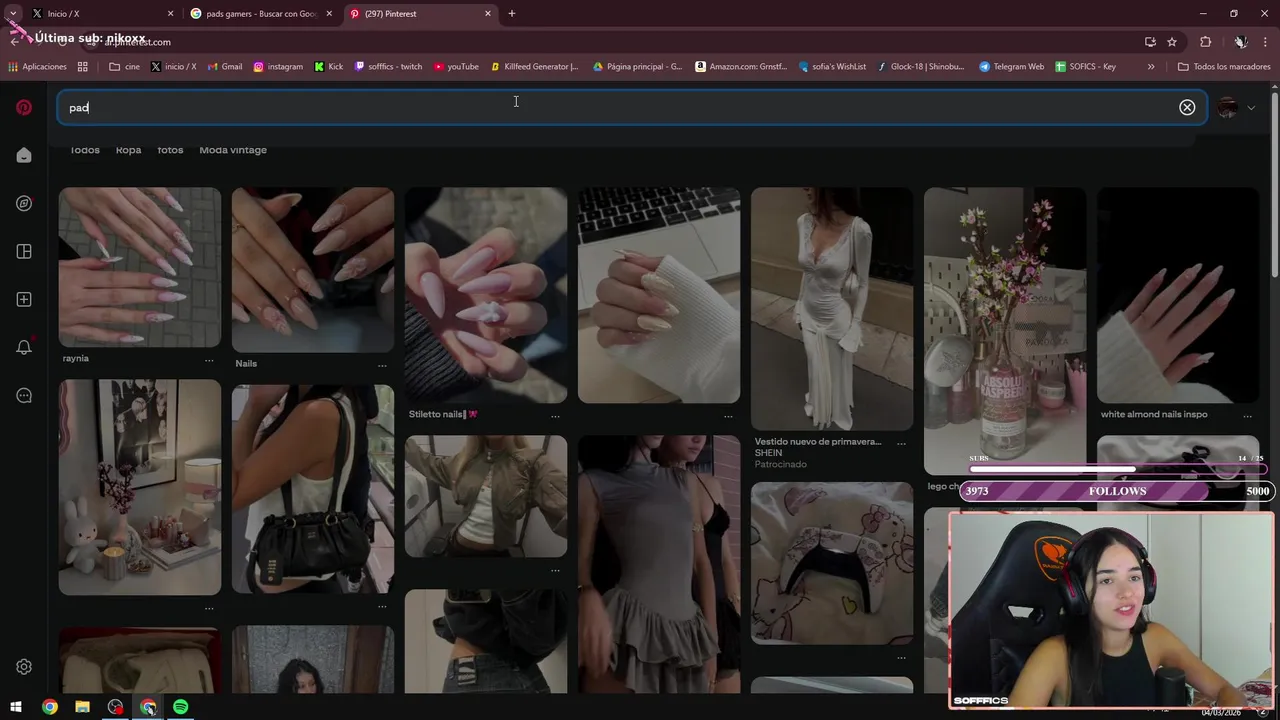Open the instagram bookmark
The width and height of the screenshot is (1280, 720).
coord(278,67)
